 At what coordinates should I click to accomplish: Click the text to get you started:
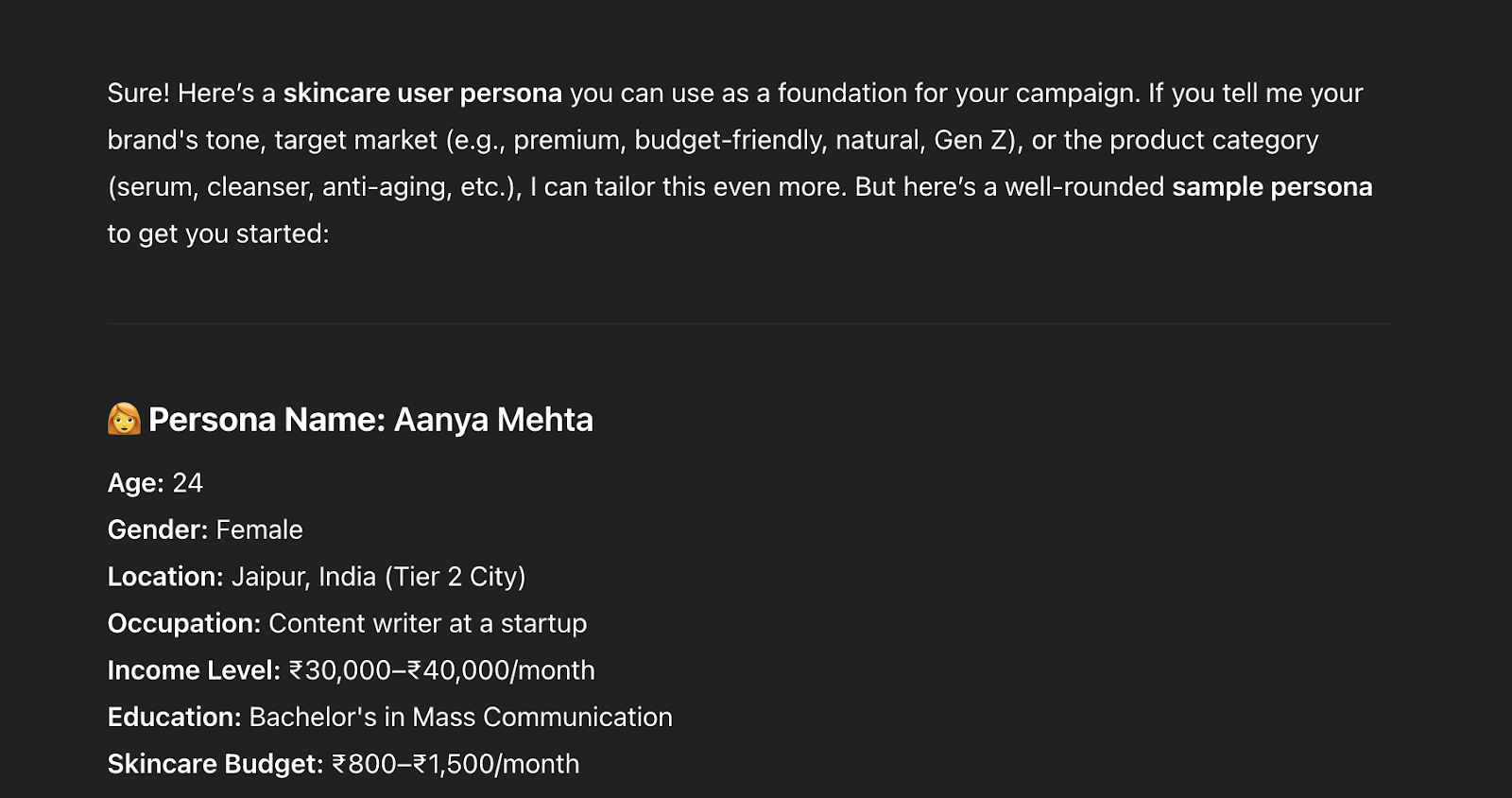(x=218, y=234)
